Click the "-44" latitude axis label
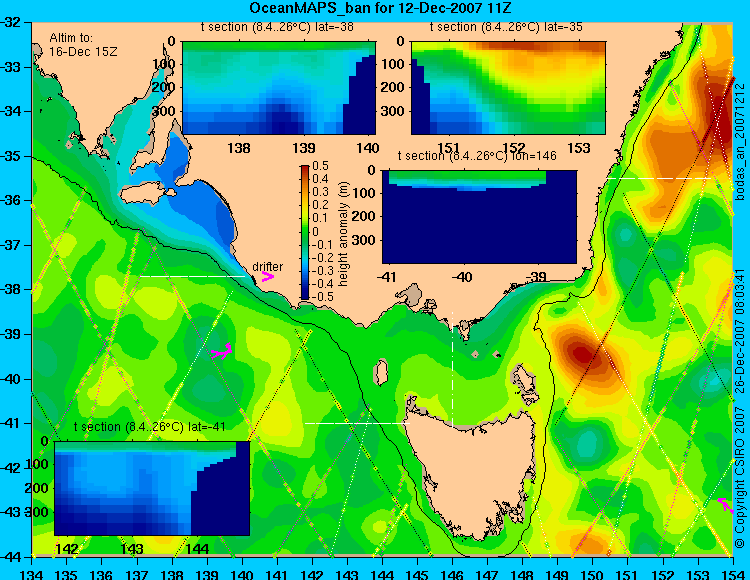 [11, 556]
